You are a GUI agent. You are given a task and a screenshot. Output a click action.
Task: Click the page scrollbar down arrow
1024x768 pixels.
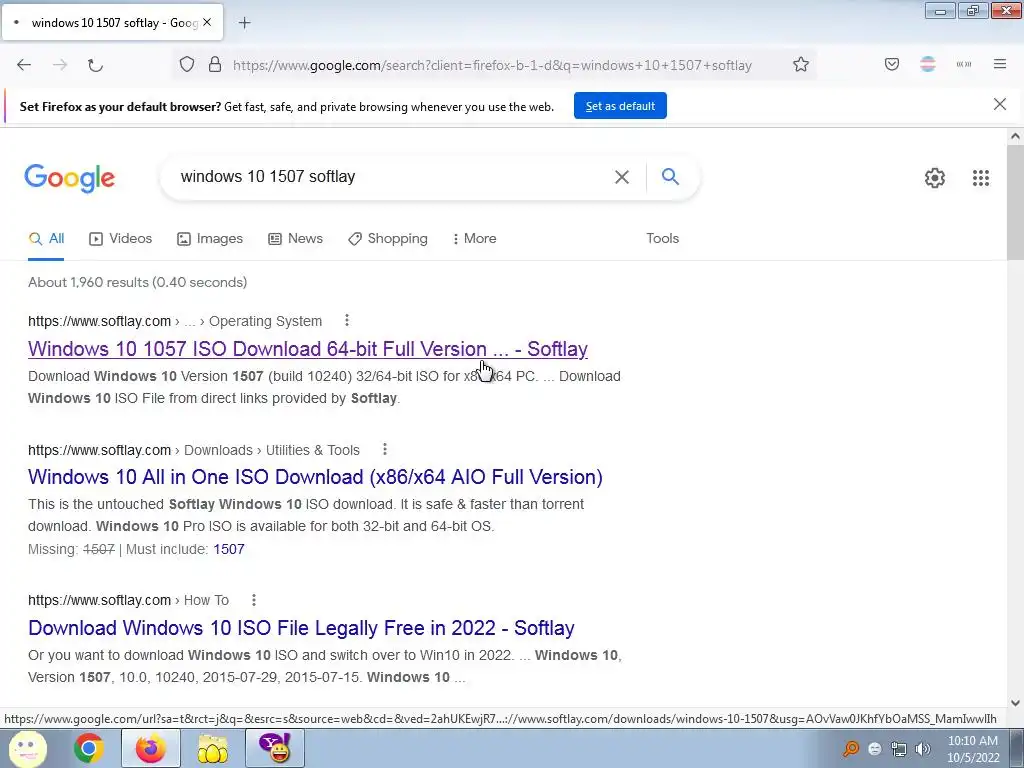pyautogui.click(x=1015, y=703)
